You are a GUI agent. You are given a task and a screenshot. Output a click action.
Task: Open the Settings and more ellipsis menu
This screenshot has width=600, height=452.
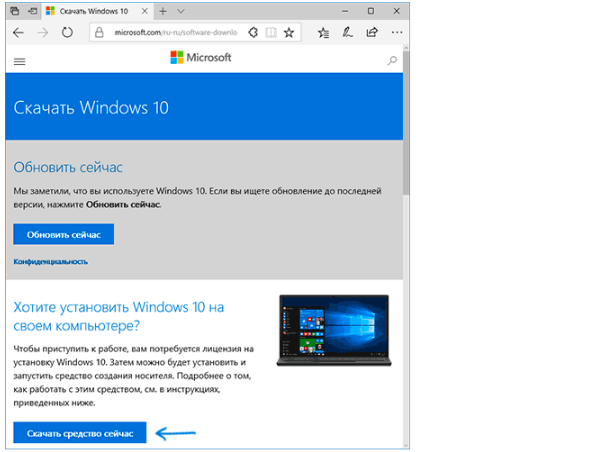(x=397, y=33)
